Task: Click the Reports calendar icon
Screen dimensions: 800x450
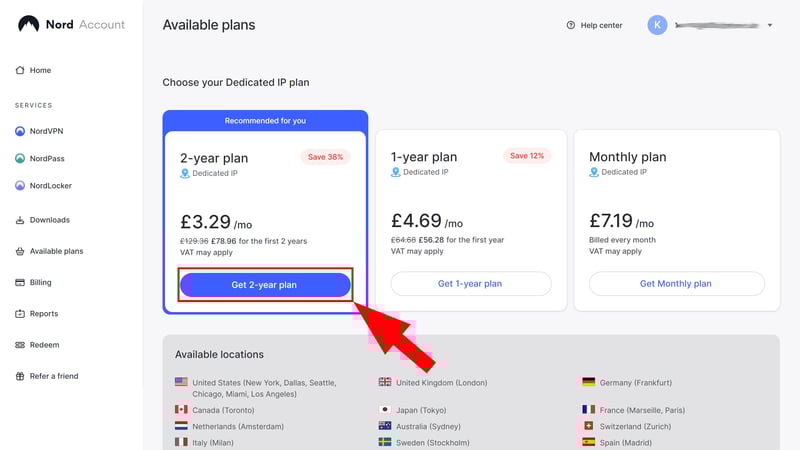Action: click(20, 314)
